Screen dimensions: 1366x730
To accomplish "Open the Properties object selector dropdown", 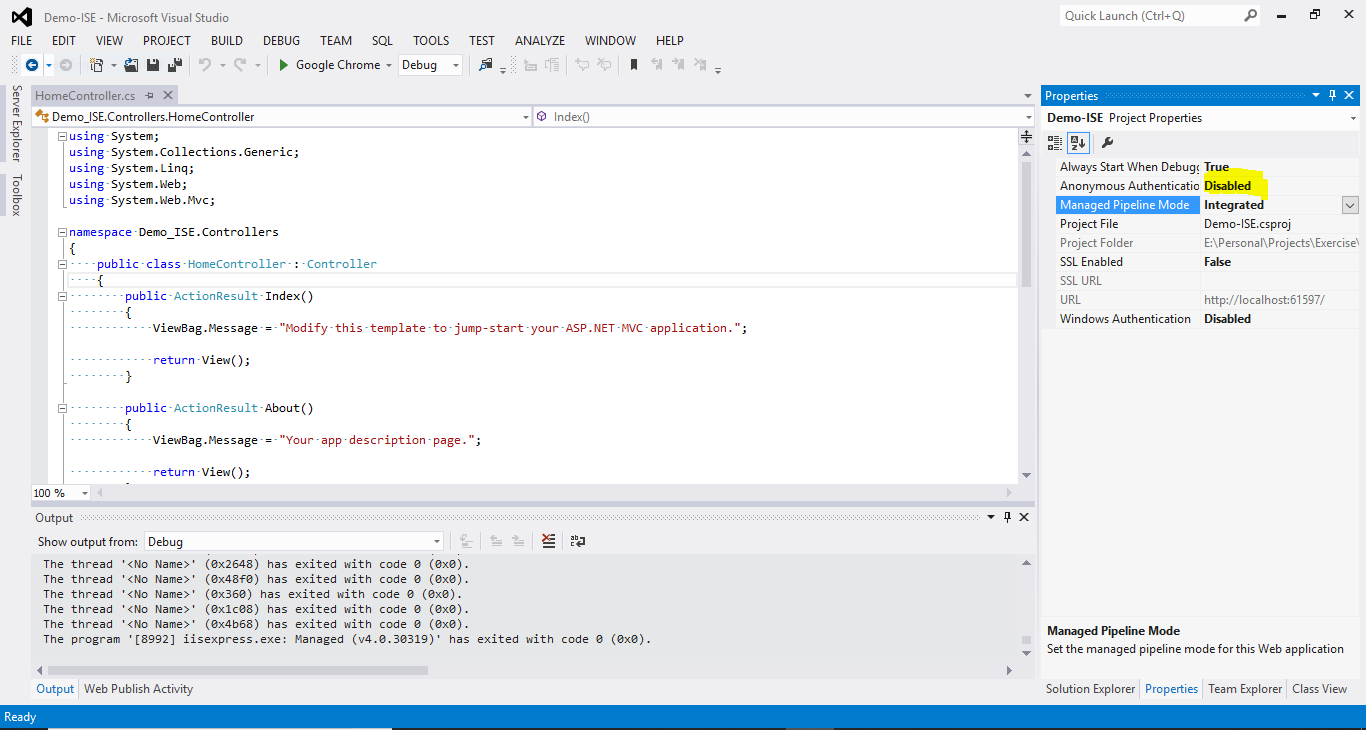I will click(x=1353, y=118).
